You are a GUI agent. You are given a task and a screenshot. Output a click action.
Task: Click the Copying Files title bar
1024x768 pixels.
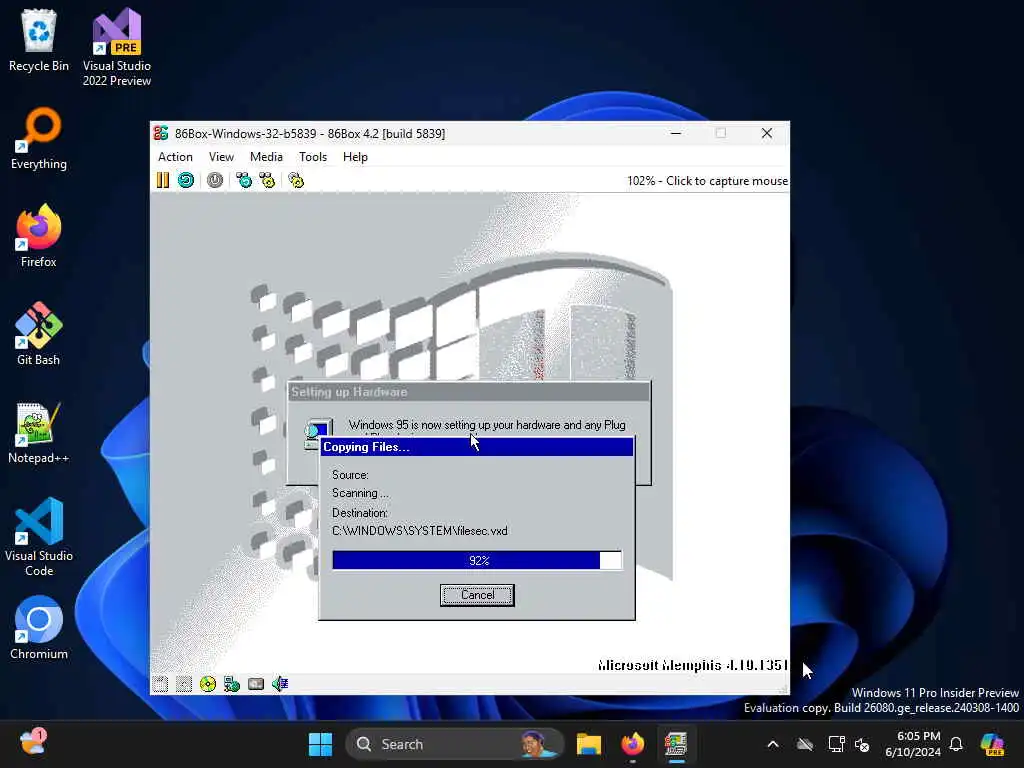tap(477, 447)
